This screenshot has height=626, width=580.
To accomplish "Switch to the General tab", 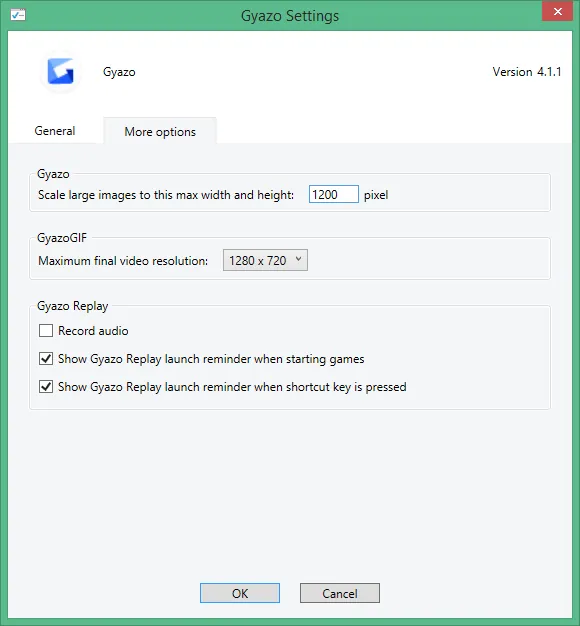I will (55, 131).
